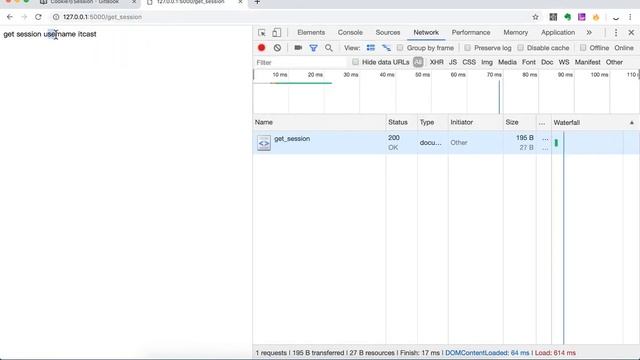Sort requests by Status column

[x=402, y=122]
